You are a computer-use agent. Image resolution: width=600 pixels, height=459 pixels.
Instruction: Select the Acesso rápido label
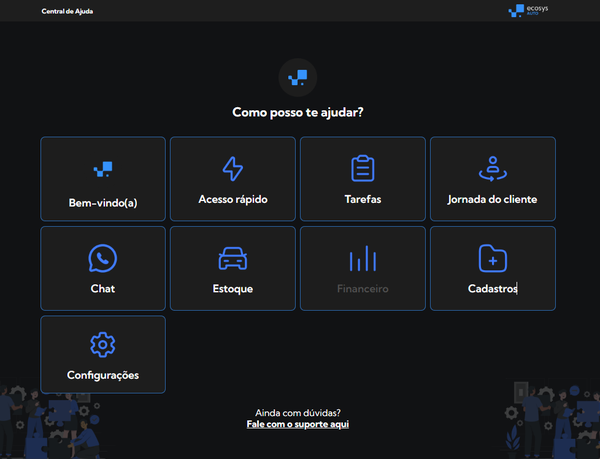click(x=232, y=199)
